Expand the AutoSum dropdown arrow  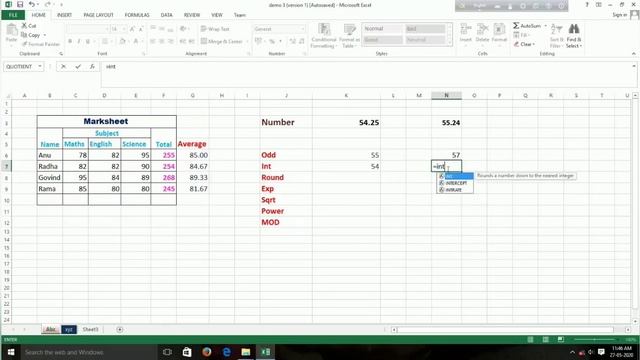pos(546,26)
